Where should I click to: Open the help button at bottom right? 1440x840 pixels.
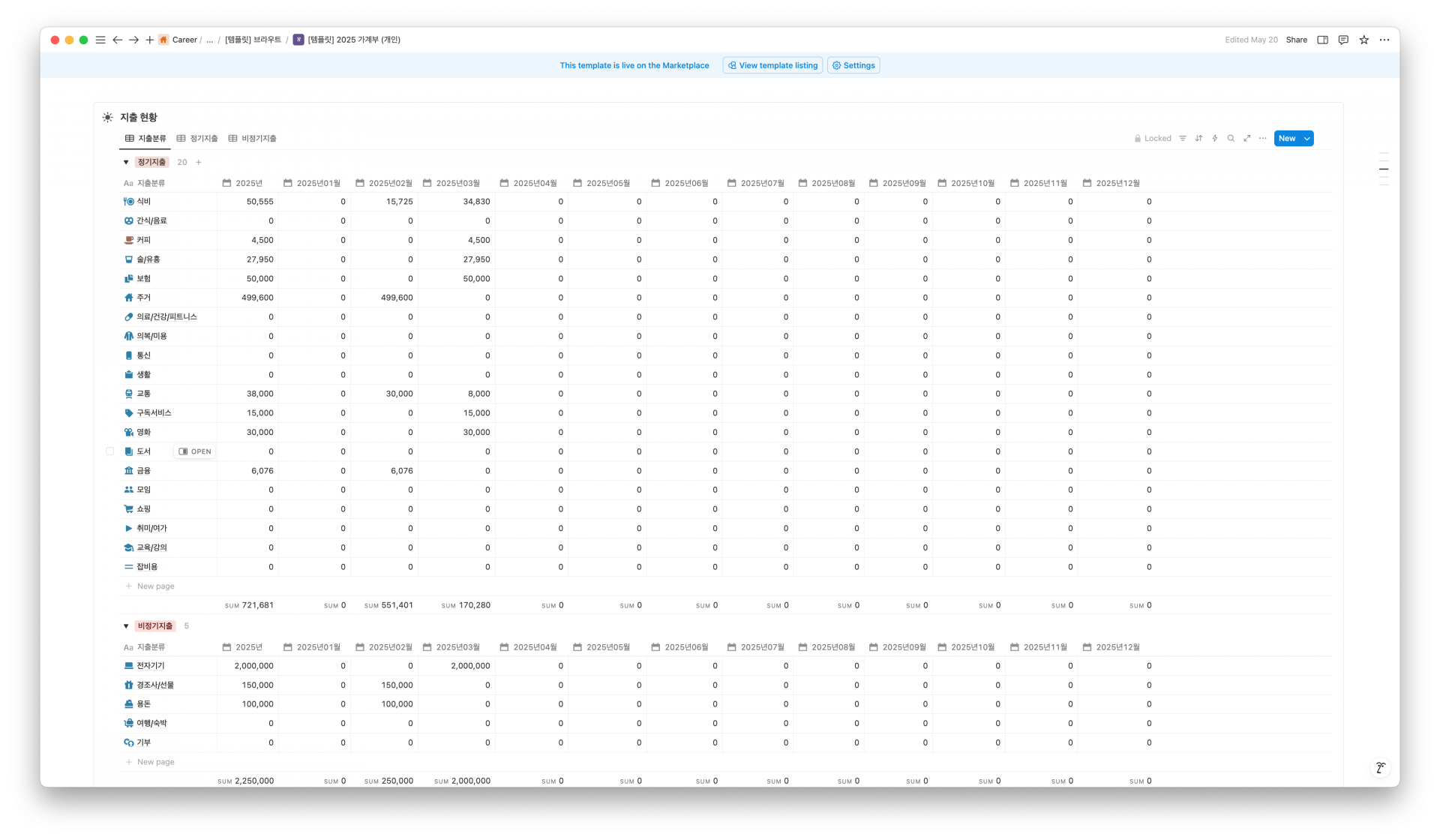pos(1380,767)
